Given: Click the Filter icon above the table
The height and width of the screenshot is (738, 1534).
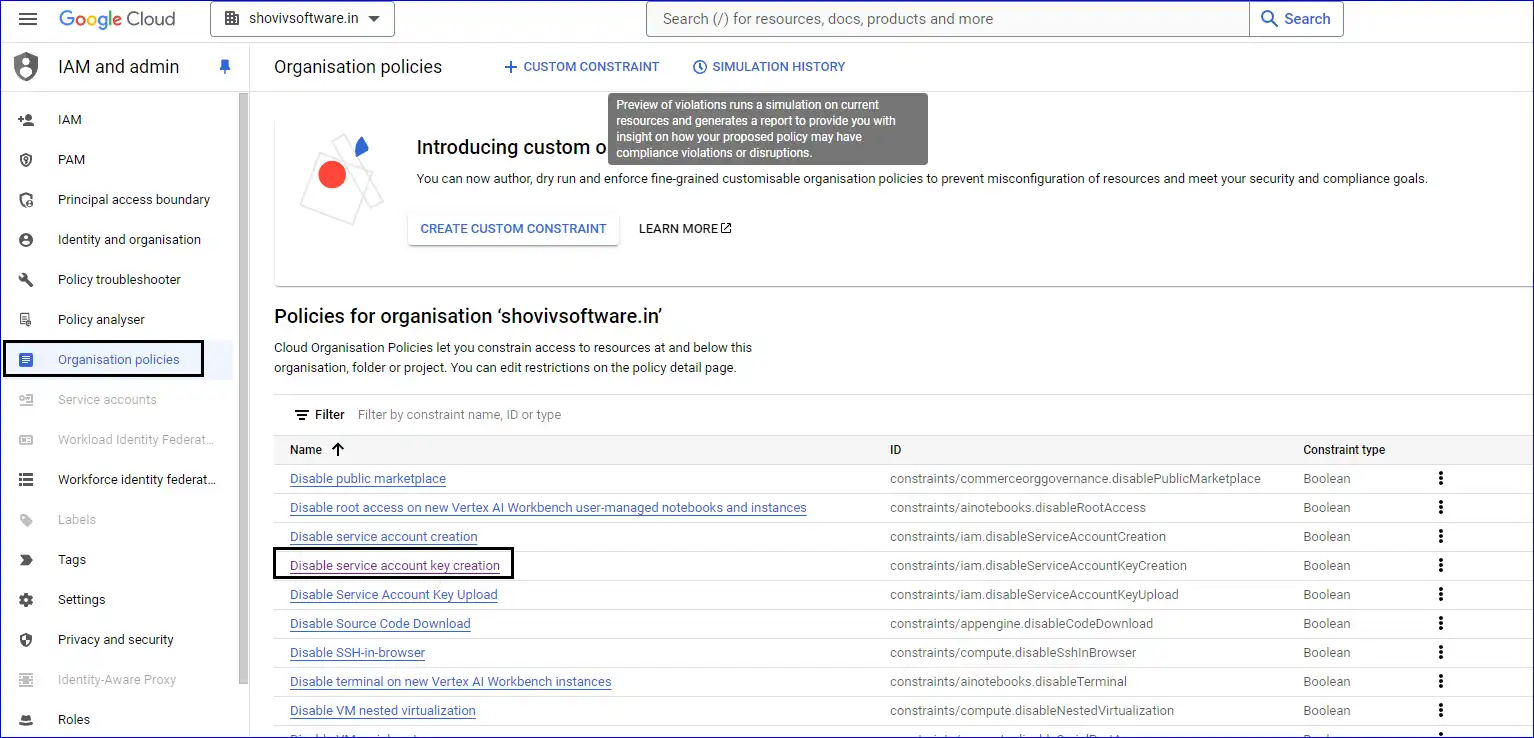Looking at the screenshot, I should pyautogui.click(x=302, y=415).
